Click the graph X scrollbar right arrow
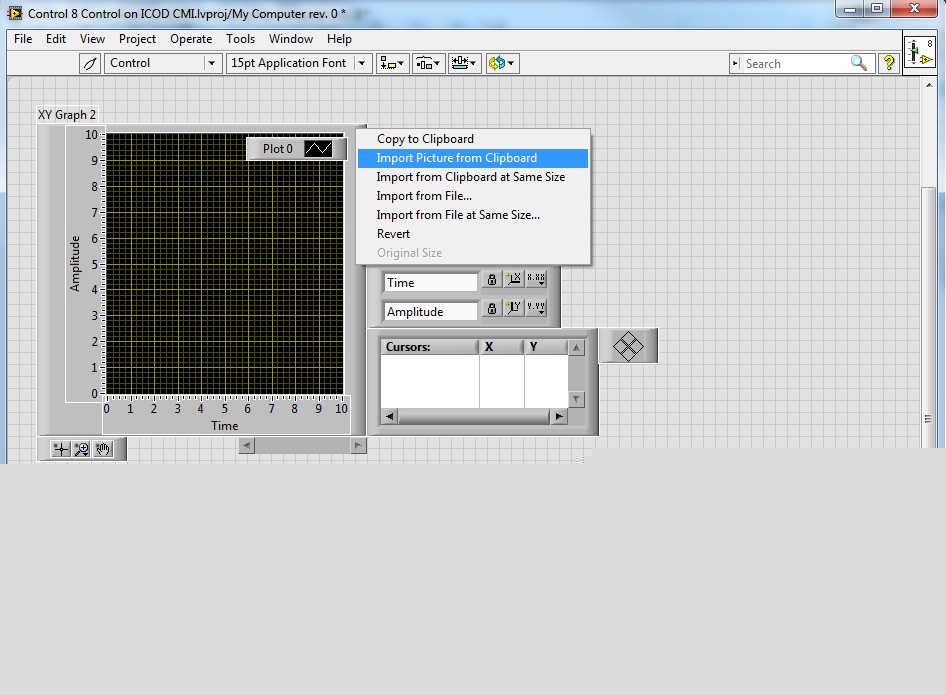Screen dimensions: 946x695 (358, 446)
